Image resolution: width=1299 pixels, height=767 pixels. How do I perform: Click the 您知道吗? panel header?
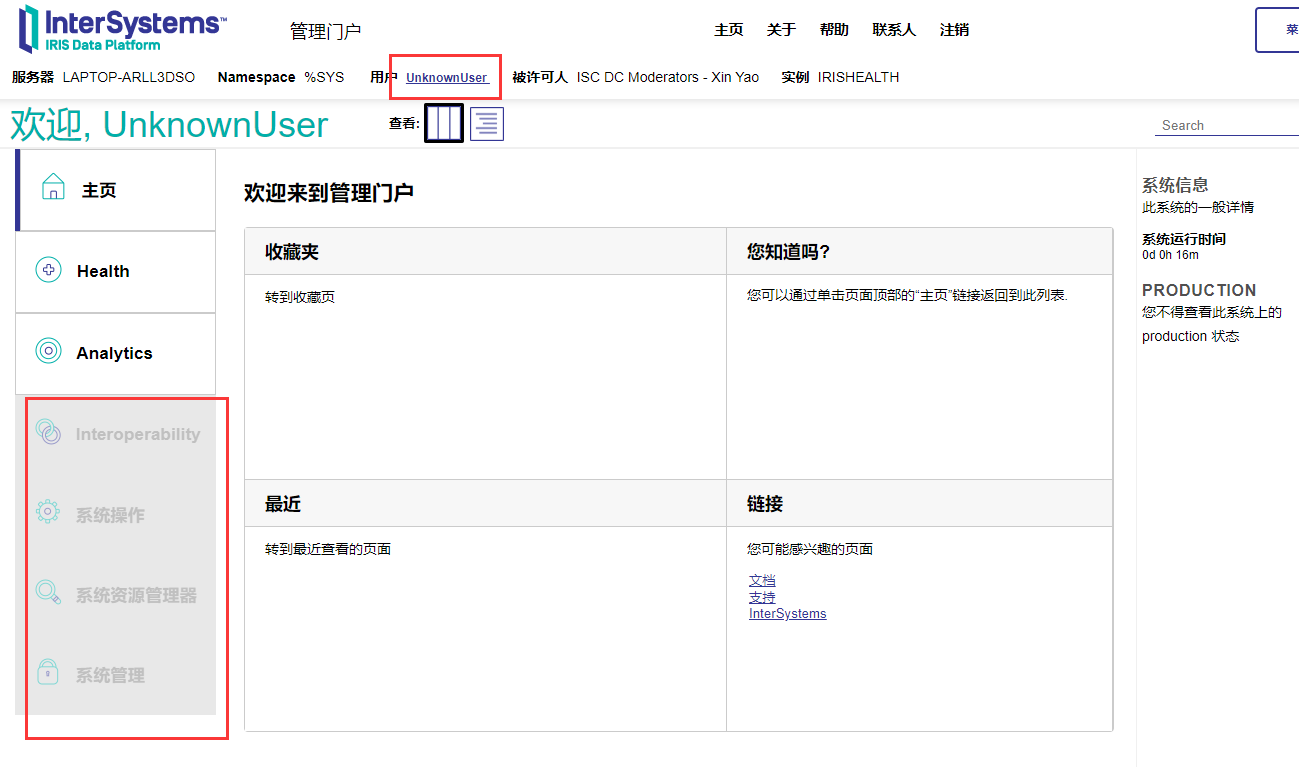pos(919,251)
